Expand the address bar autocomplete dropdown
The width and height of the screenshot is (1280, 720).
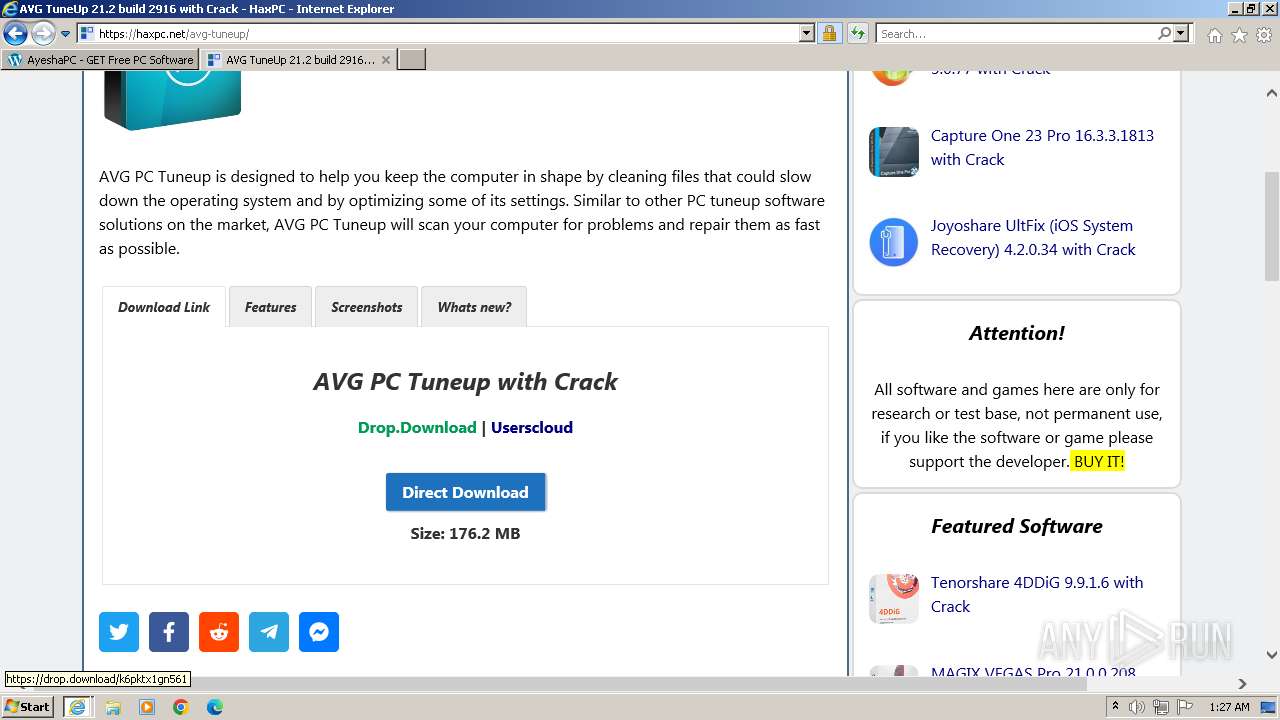[807, 34]
